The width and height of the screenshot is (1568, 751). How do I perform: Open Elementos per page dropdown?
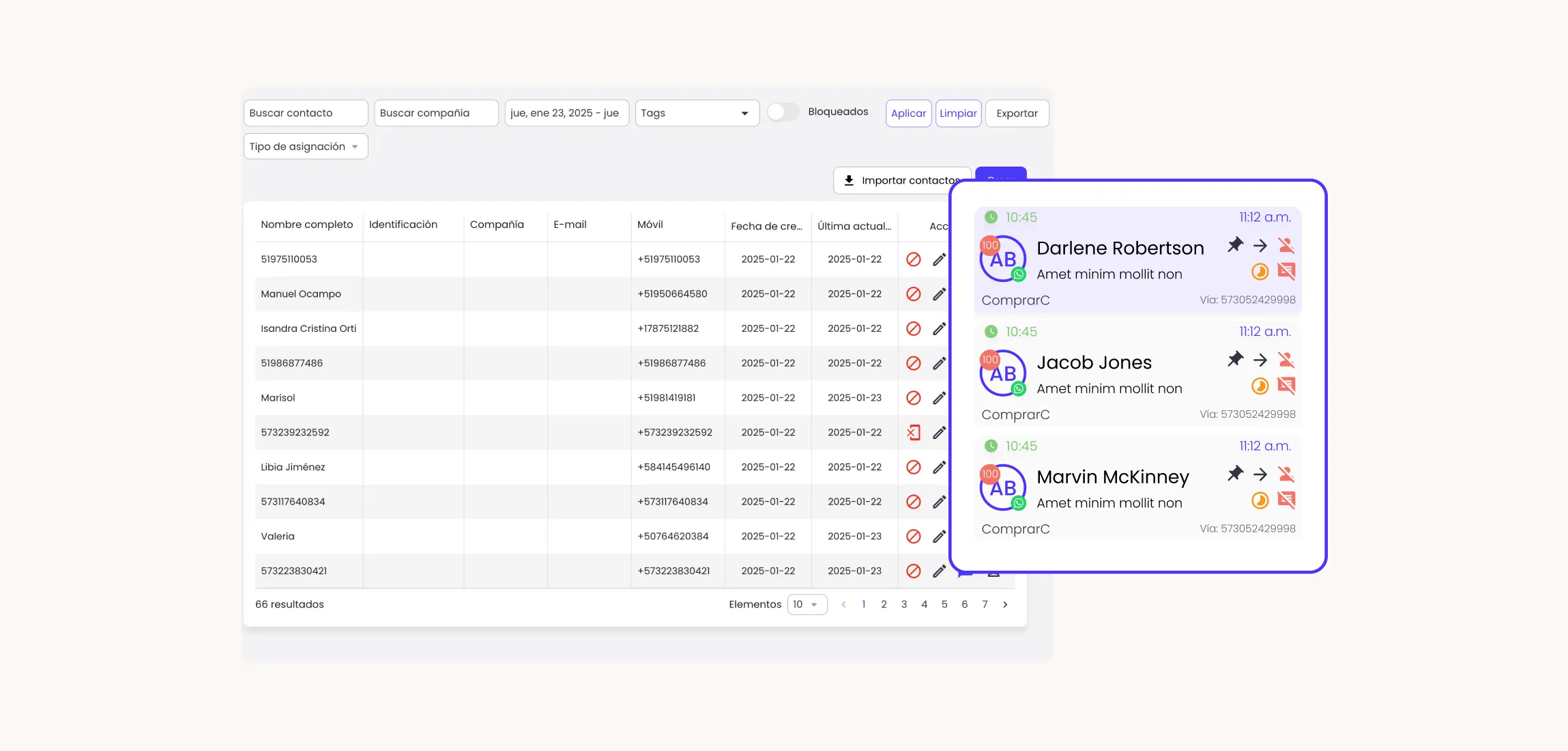[x=807, y=604]
